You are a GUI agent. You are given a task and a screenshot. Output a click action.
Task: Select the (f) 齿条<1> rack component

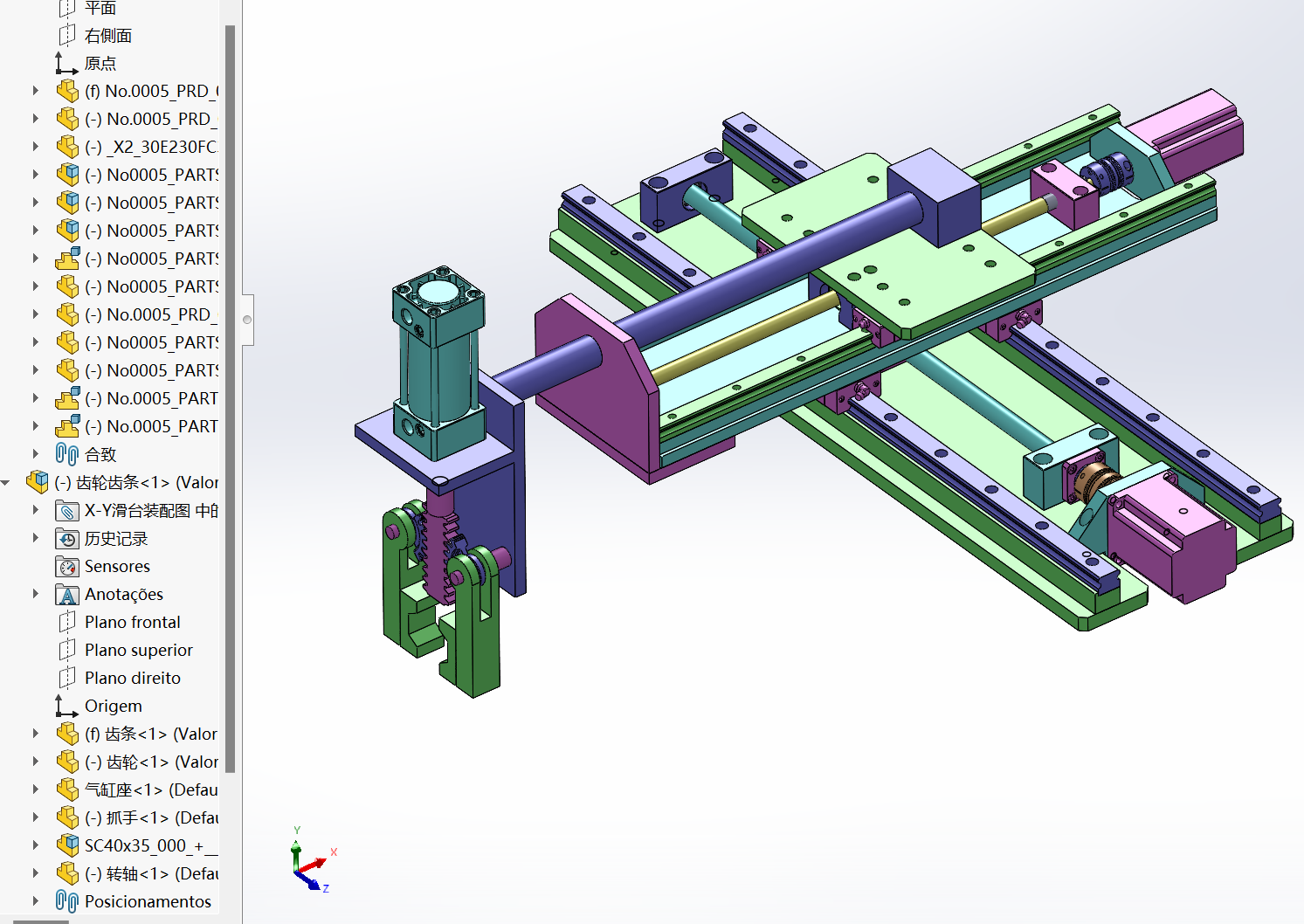pos(150,734)
